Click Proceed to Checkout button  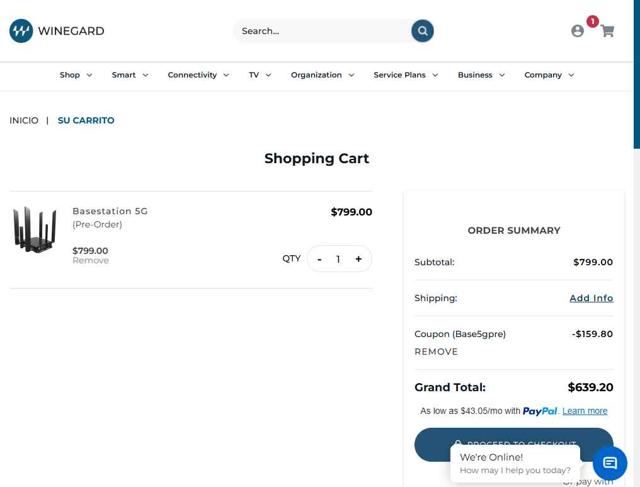514,444
